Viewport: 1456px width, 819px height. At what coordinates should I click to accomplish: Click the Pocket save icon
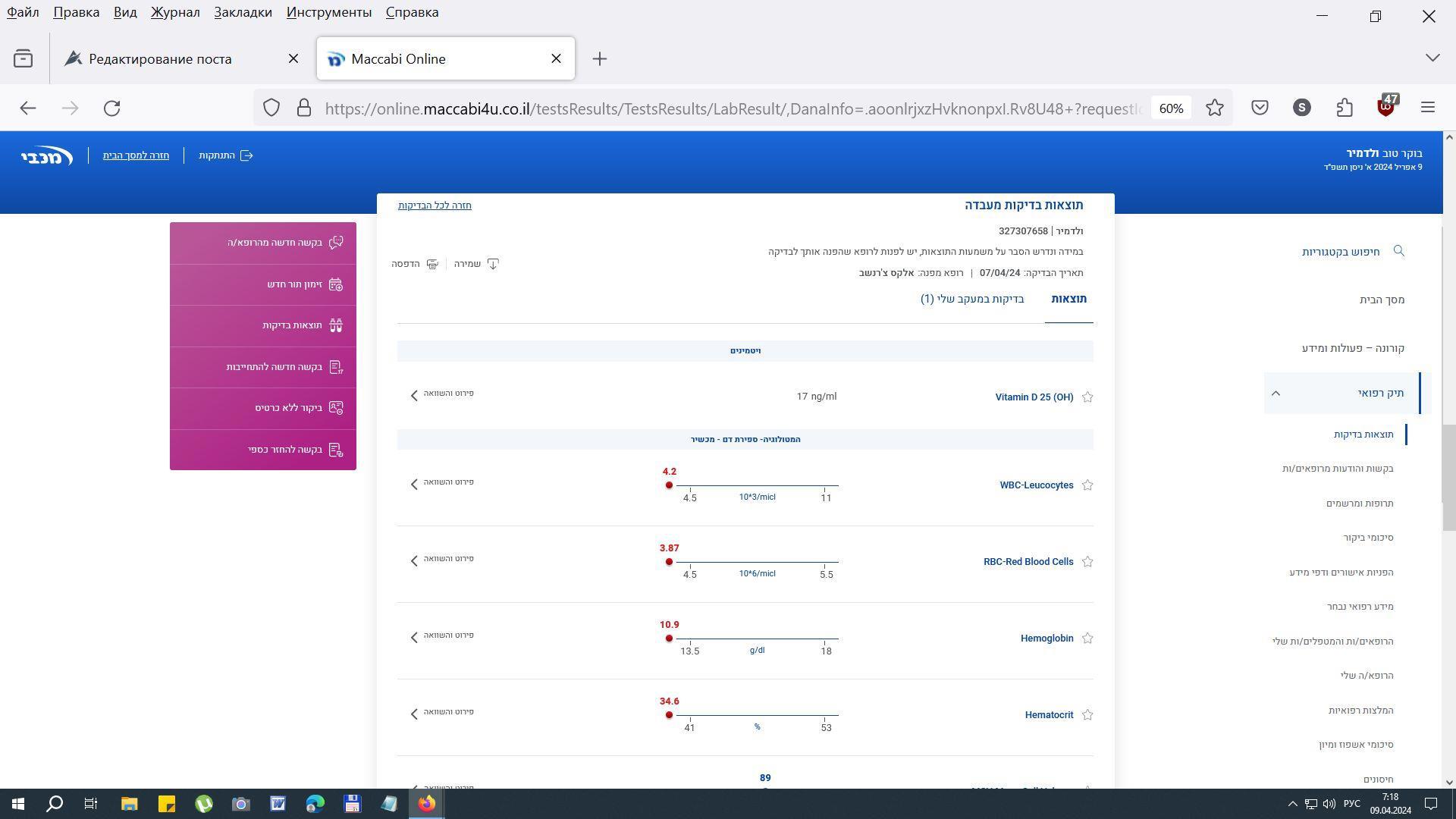coord(1260,108)
